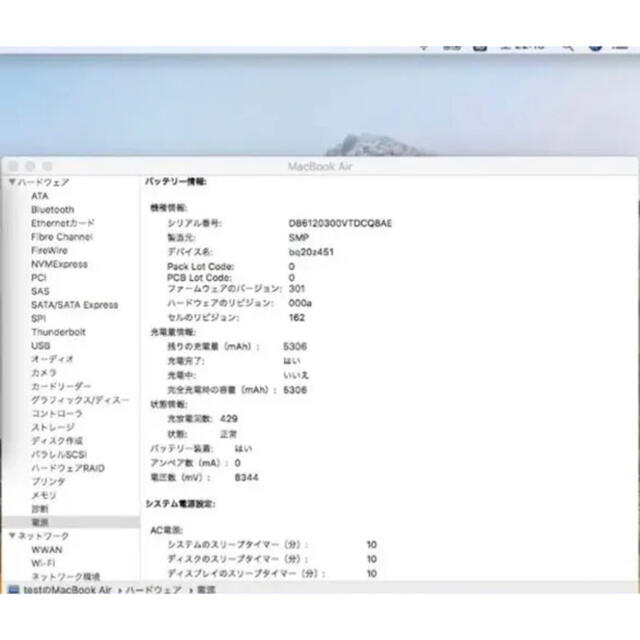Screen dimensions: 640x640
Task: Select カメラ in the sidebar
Action: coord(44,373)
